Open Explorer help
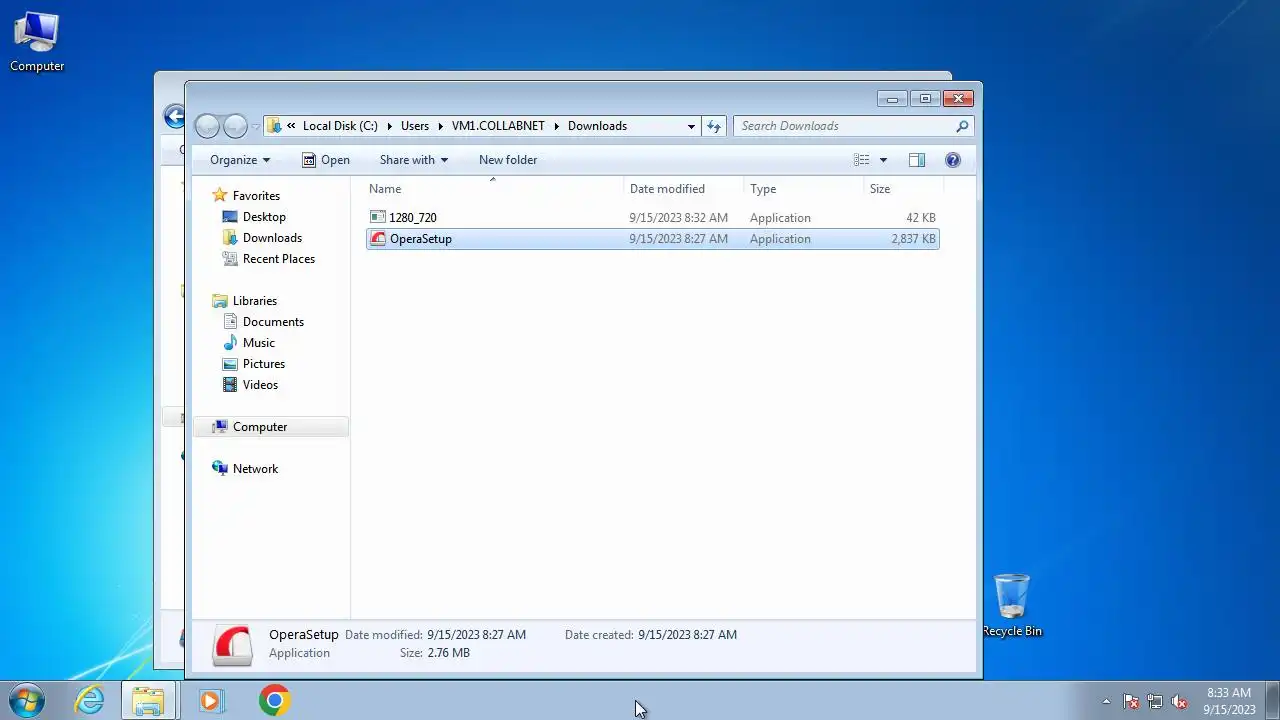The height and width of the screenshot is (720, 1280). coord(953,160)
